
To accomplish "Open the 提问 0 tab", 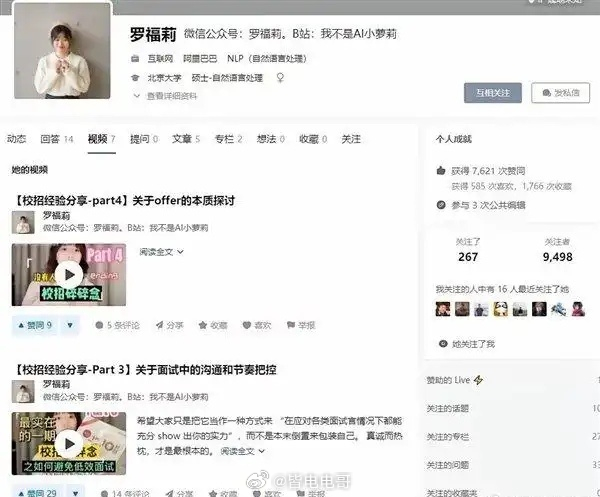I will pyautogui.click(x=144, y=139).
